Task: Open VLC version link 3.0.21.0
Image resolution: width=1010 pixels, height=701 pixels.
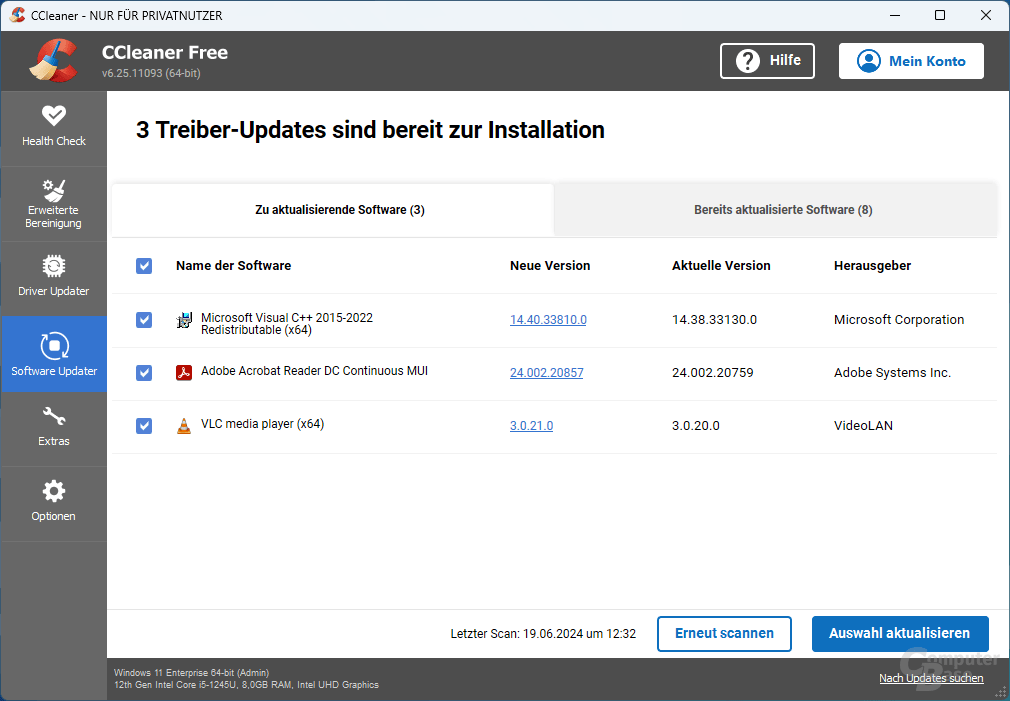Action: click(x=531, y=426)
